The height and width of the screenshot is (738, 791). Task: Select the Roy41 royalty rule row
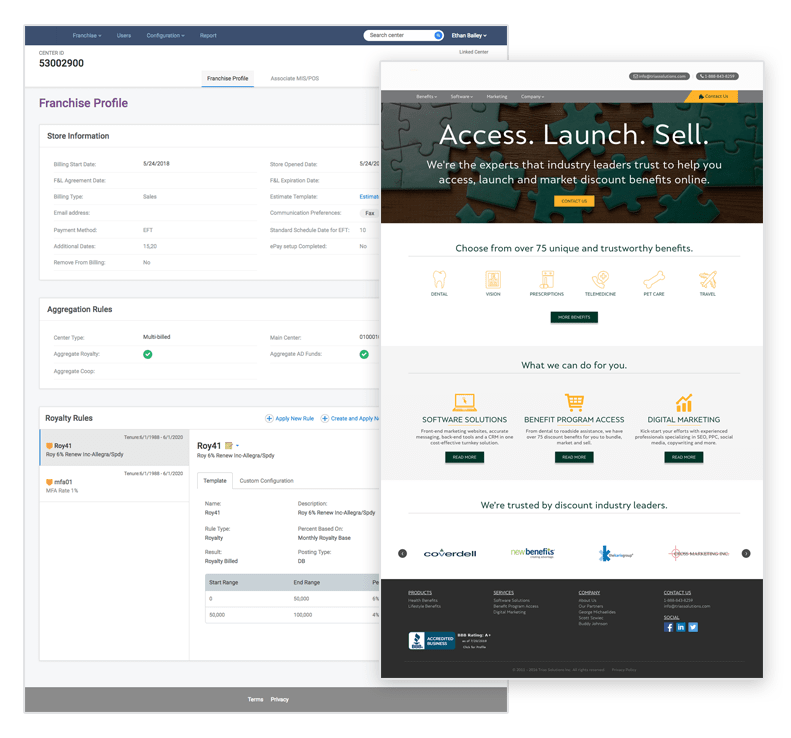coord(115,447)
